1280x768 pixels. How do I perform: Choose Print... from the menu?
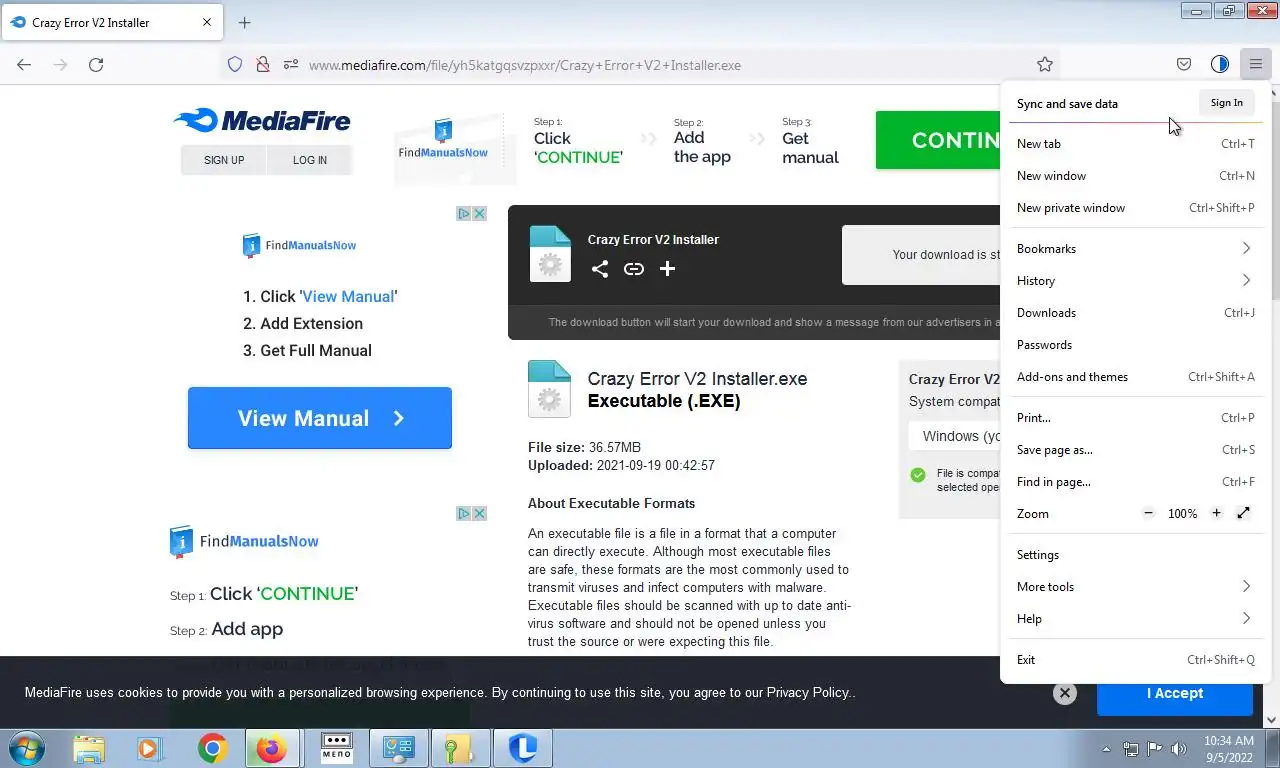click(x=1135, y=417)
